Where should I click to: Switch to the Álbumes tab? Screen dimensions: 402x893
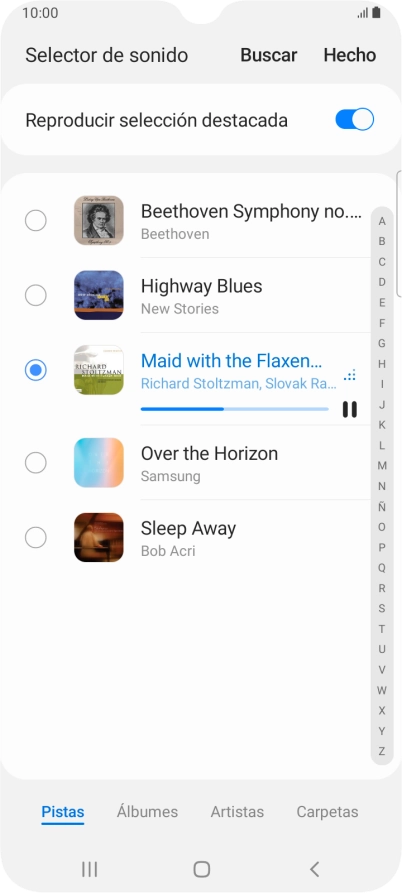point(147,812)
